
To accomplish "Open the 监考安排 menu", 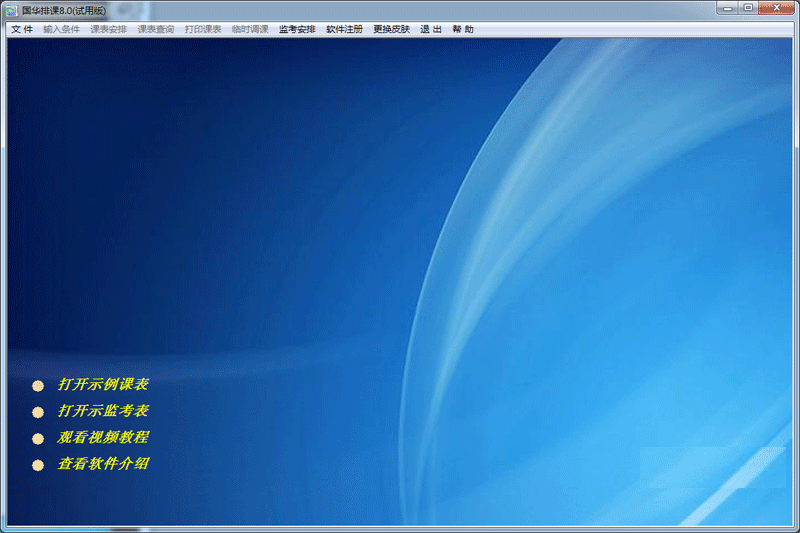I will (x=297, y=29).
